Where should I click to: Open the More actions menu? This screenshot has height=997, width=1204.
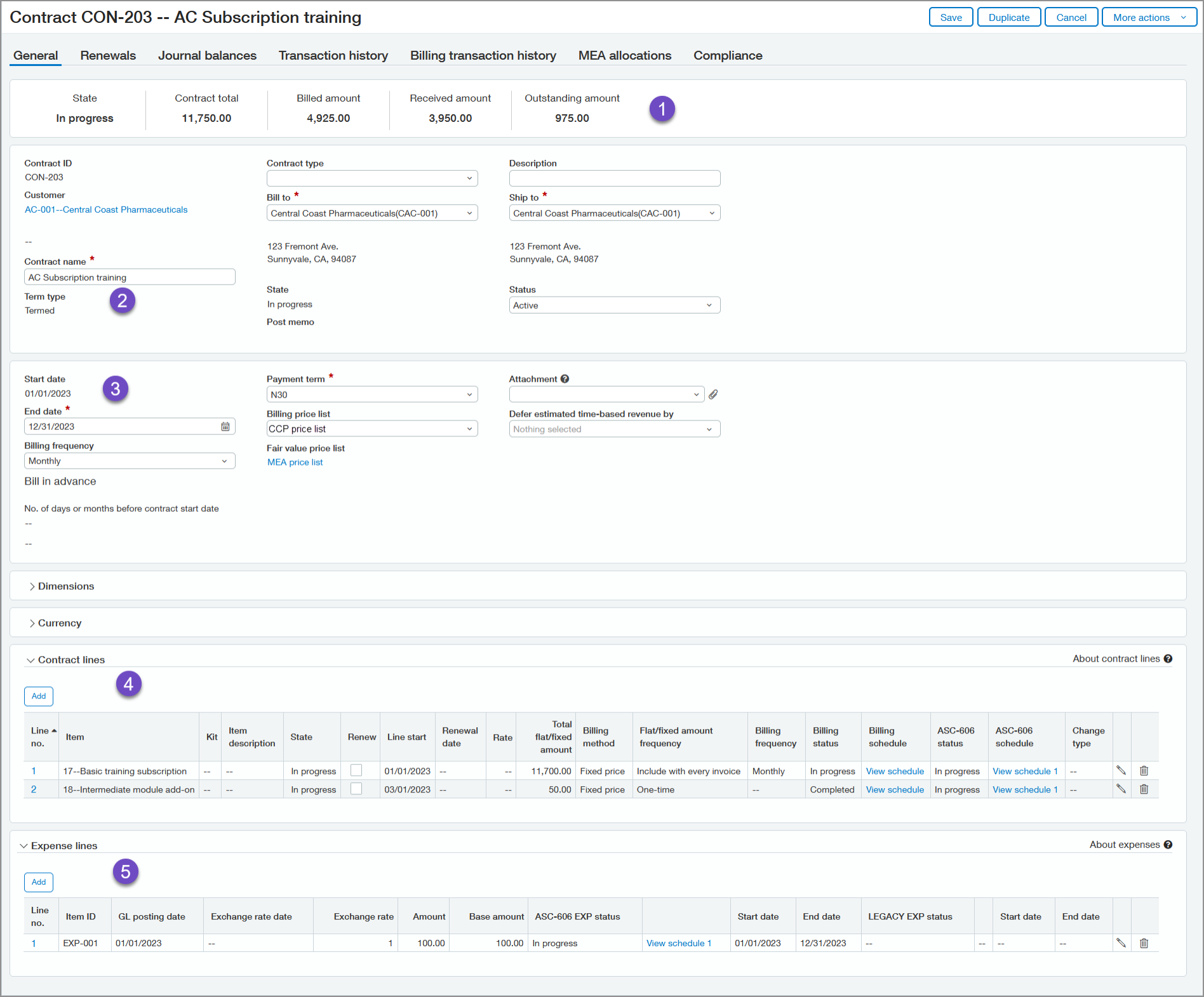tap(1149, 17)
